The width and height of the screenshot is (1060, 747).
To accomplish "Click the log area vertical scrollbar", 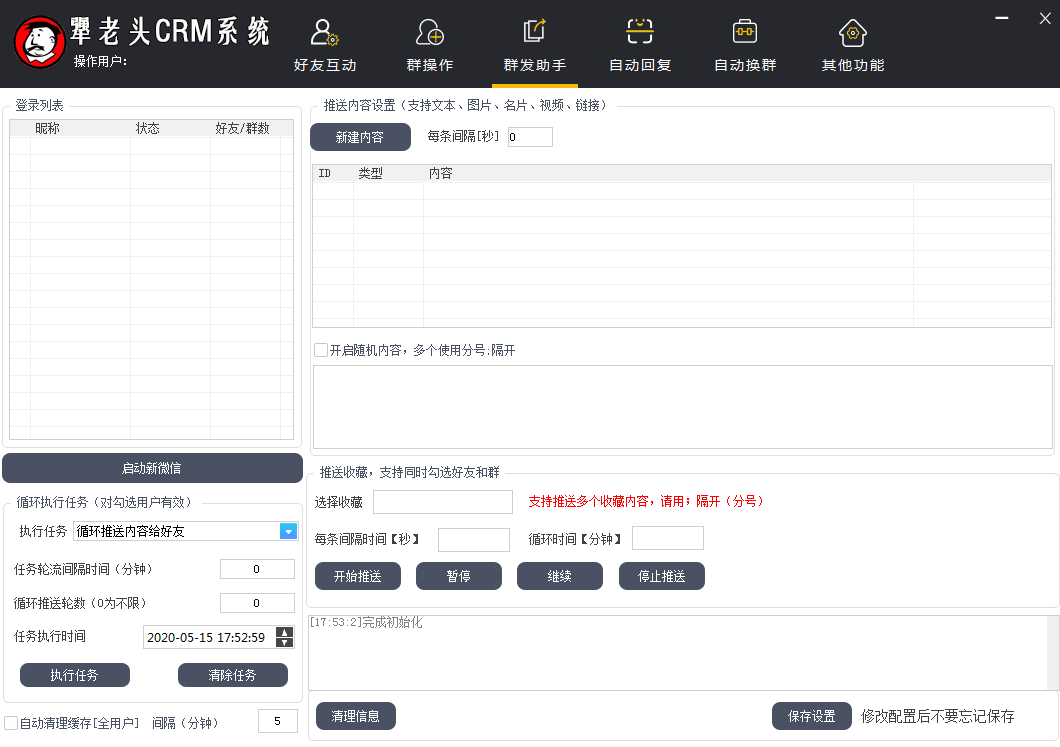I will tap(1052, 652).
